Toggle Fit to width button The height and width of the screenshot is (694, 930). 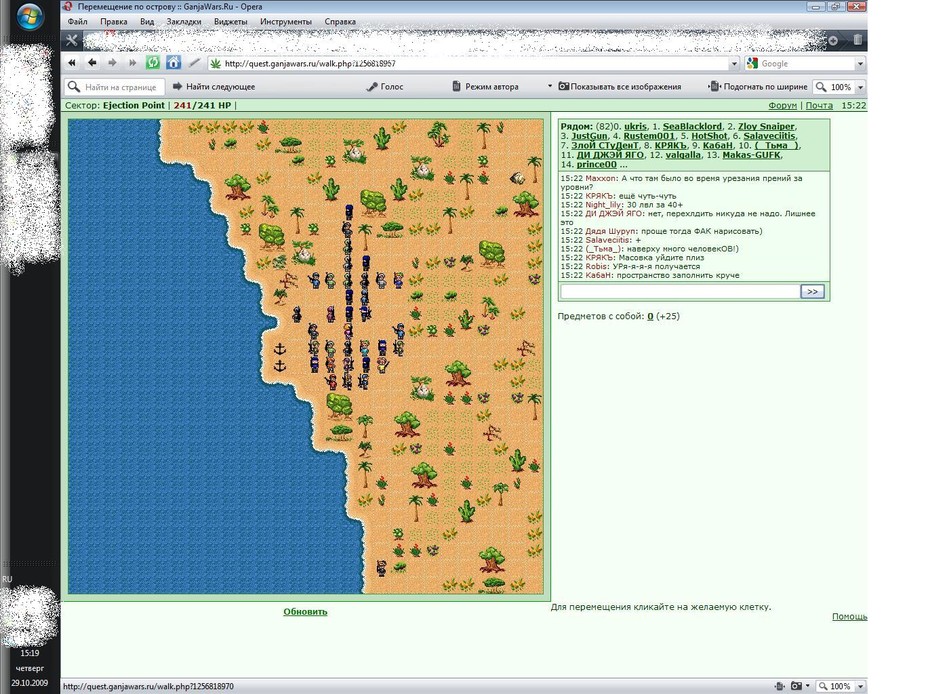(758, 87)
